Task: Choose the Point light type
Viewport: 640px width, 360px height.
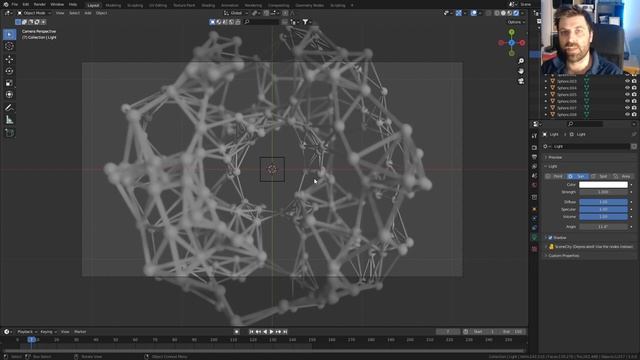Action: coord(555,176)
